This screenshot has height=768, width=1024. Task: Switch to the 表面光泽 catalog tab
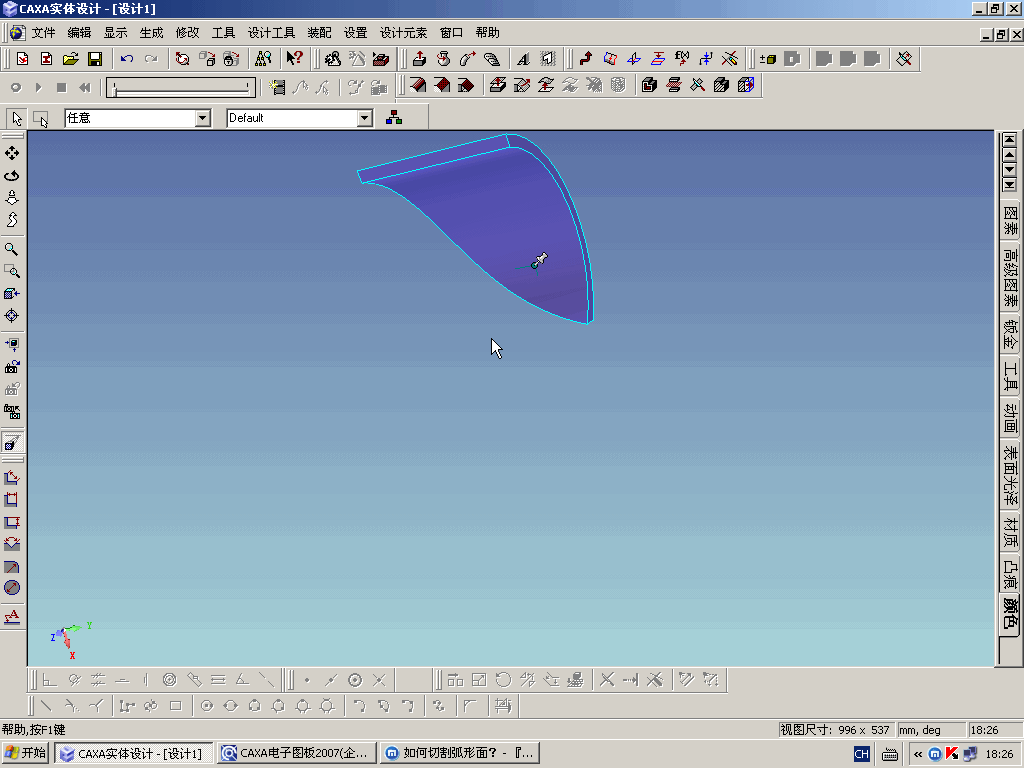(x=1010, y=475)
